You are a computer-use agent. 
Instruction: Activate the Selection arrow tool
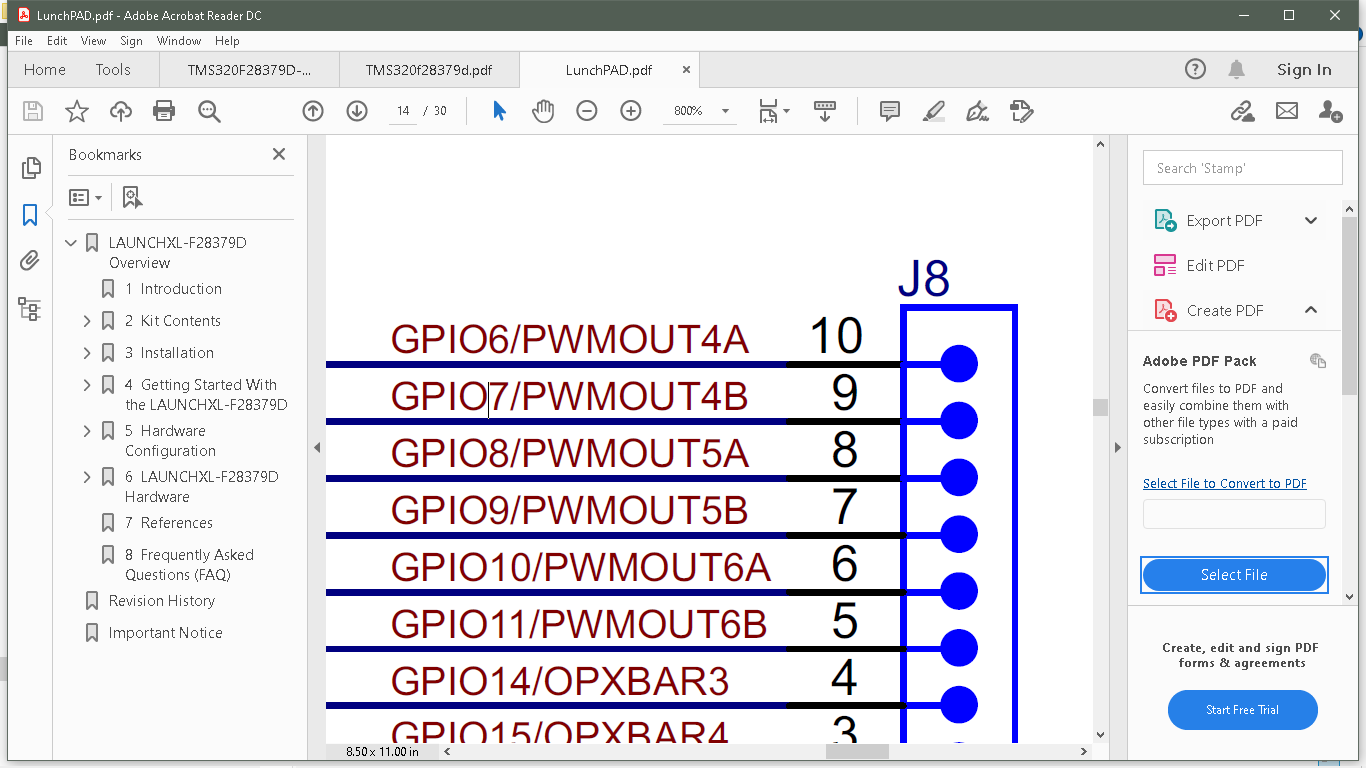[x=499, y=111]
